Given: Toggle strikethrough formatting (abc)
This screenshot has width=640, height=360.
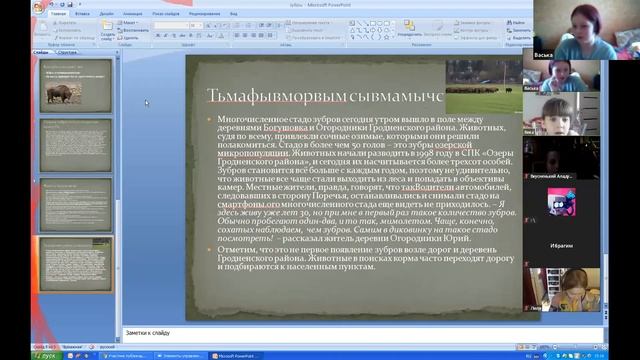Looking at the screenshot, I should tap(182, 36).
